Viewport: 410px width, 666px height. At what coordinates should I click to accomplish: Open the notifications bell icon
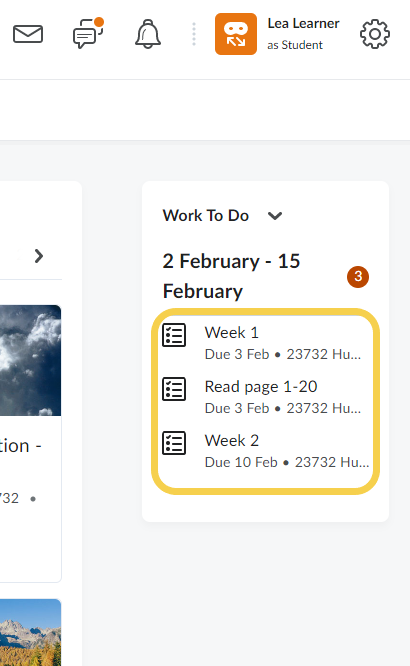[x=148, y=34]
